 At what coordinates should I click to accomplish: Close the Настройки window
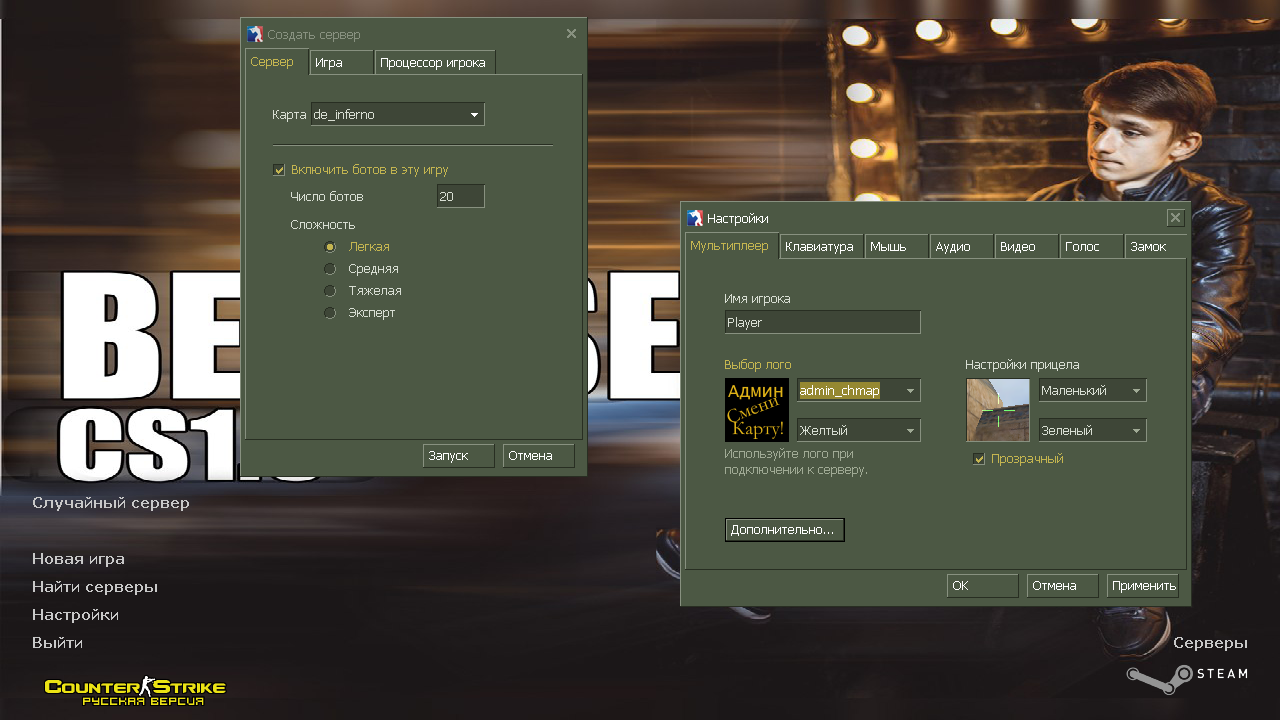[x=1175, y=218]
